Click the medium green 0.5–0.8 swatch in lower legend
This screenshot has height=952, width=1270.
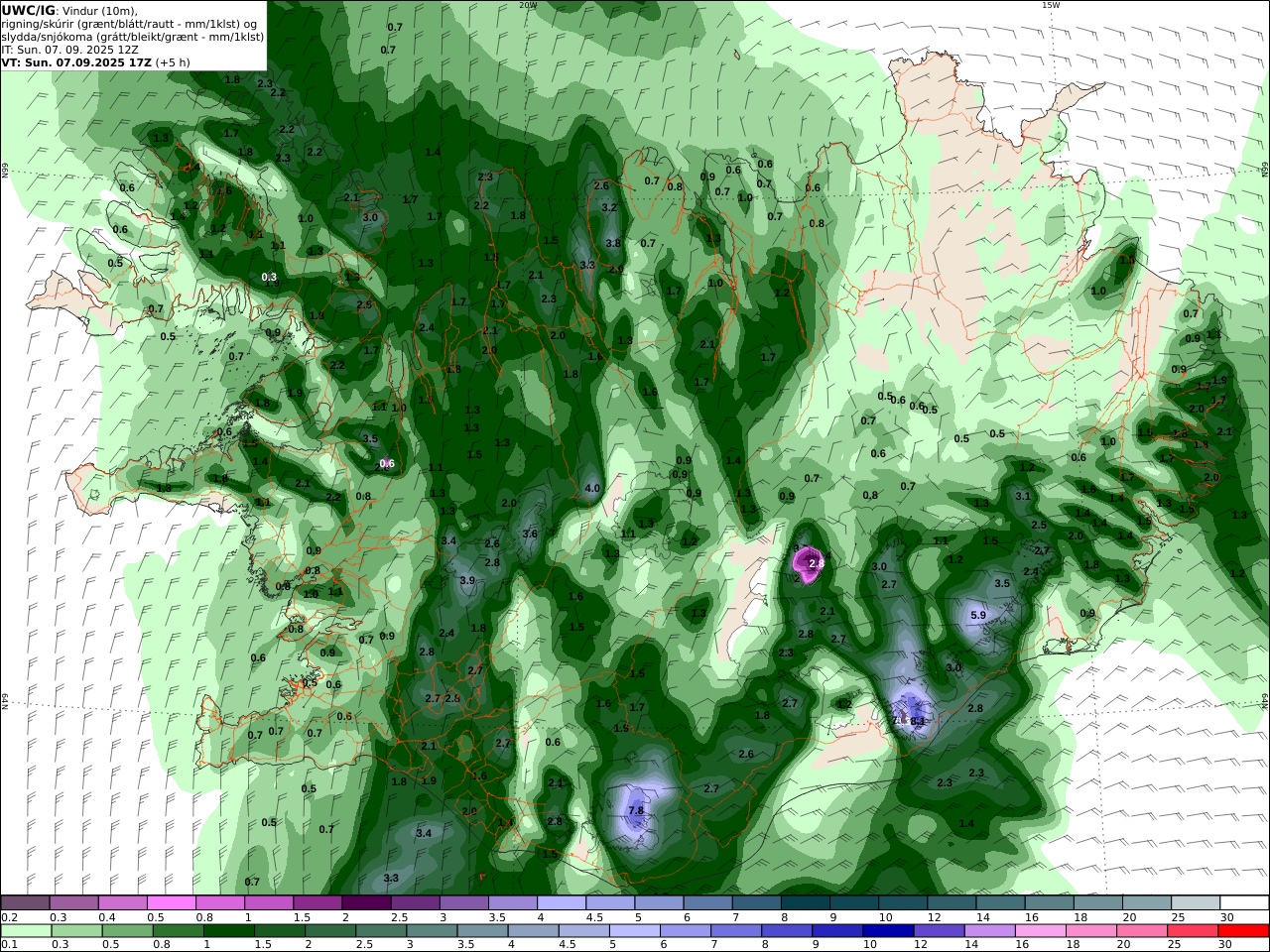tap(127, 930)
